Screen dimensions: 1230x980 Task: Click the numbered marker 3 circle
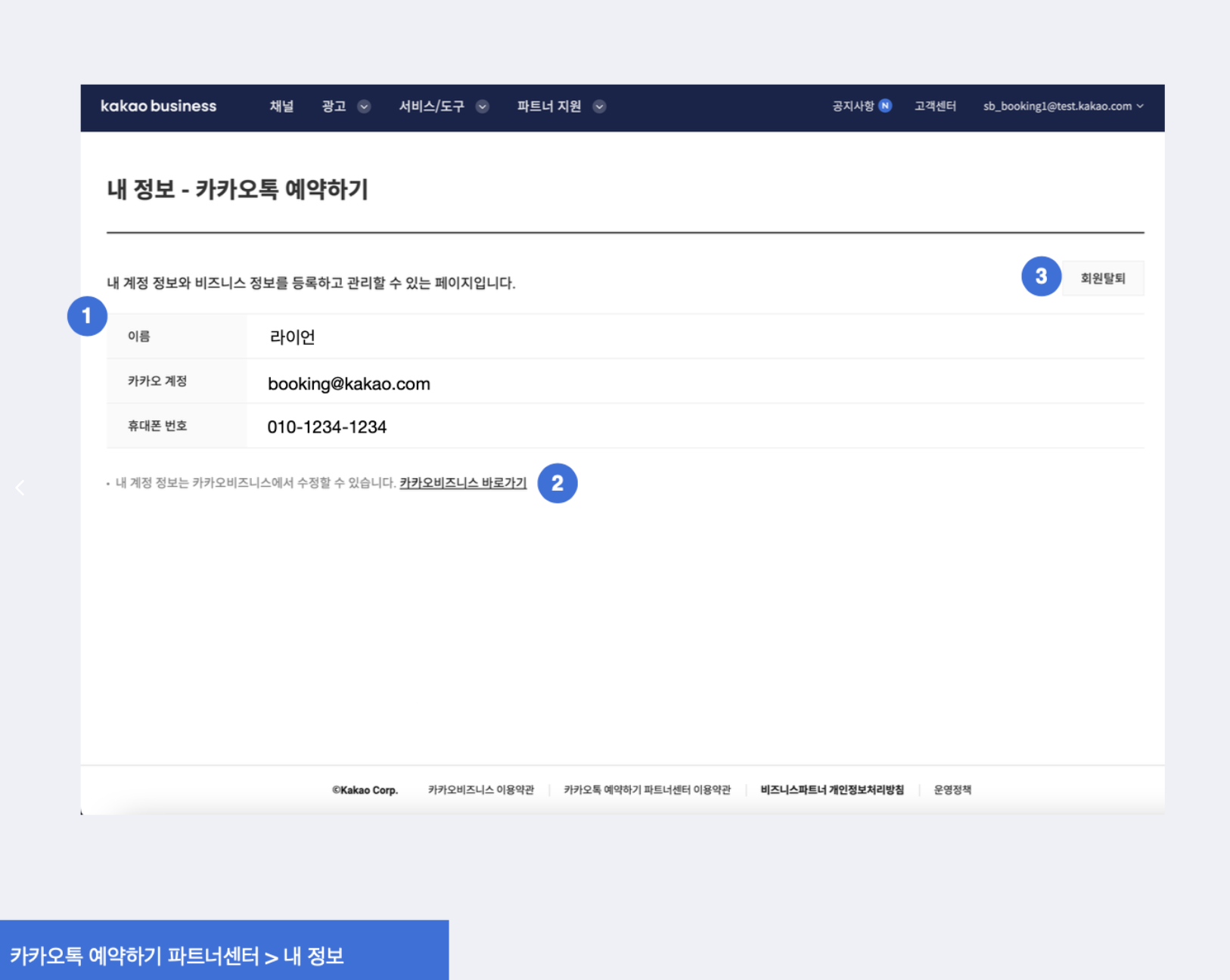click(1041, 277)
